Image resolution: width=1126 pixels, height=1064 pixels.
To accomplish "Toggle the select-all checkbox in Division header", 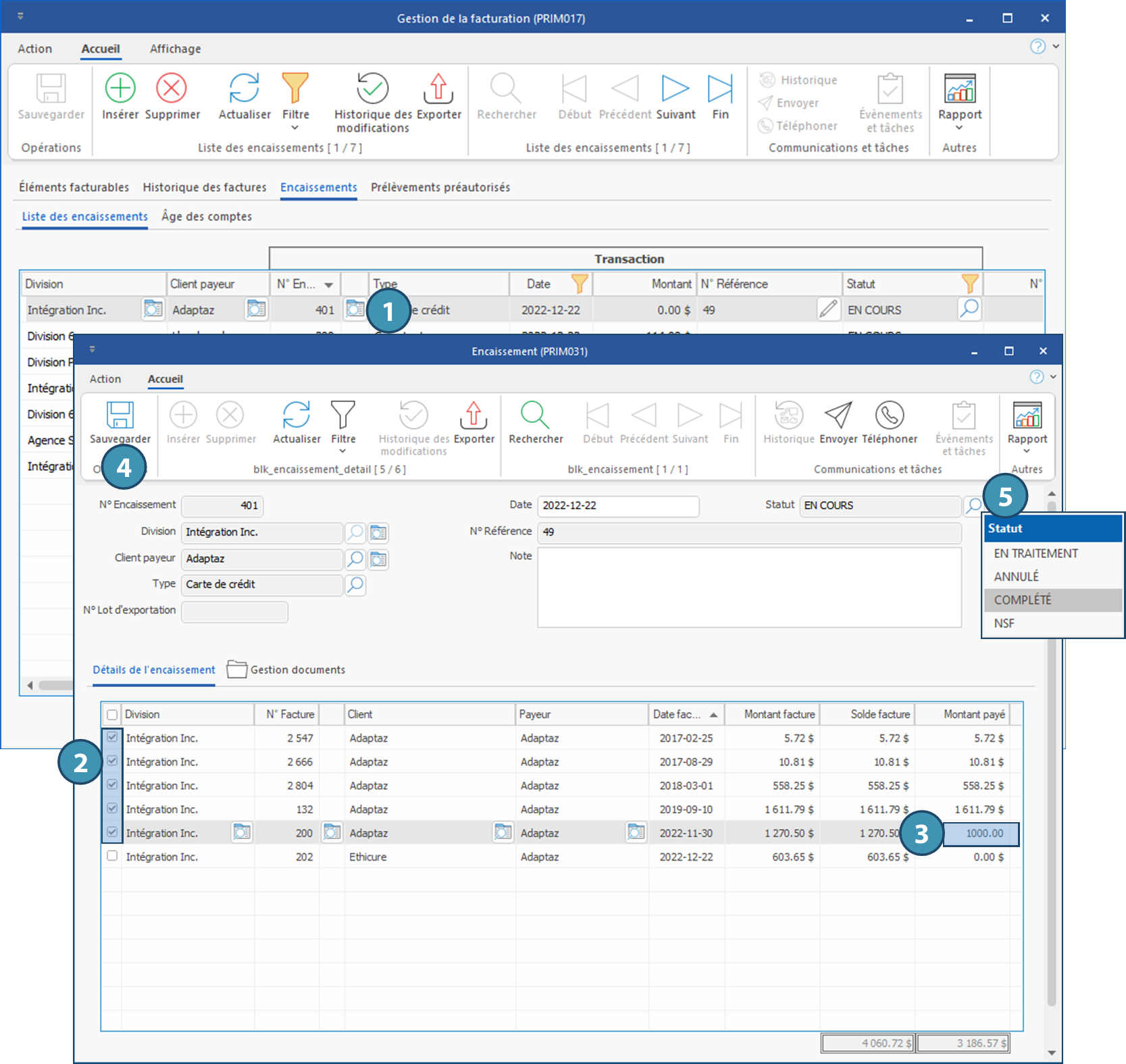I will click(112, 715).
